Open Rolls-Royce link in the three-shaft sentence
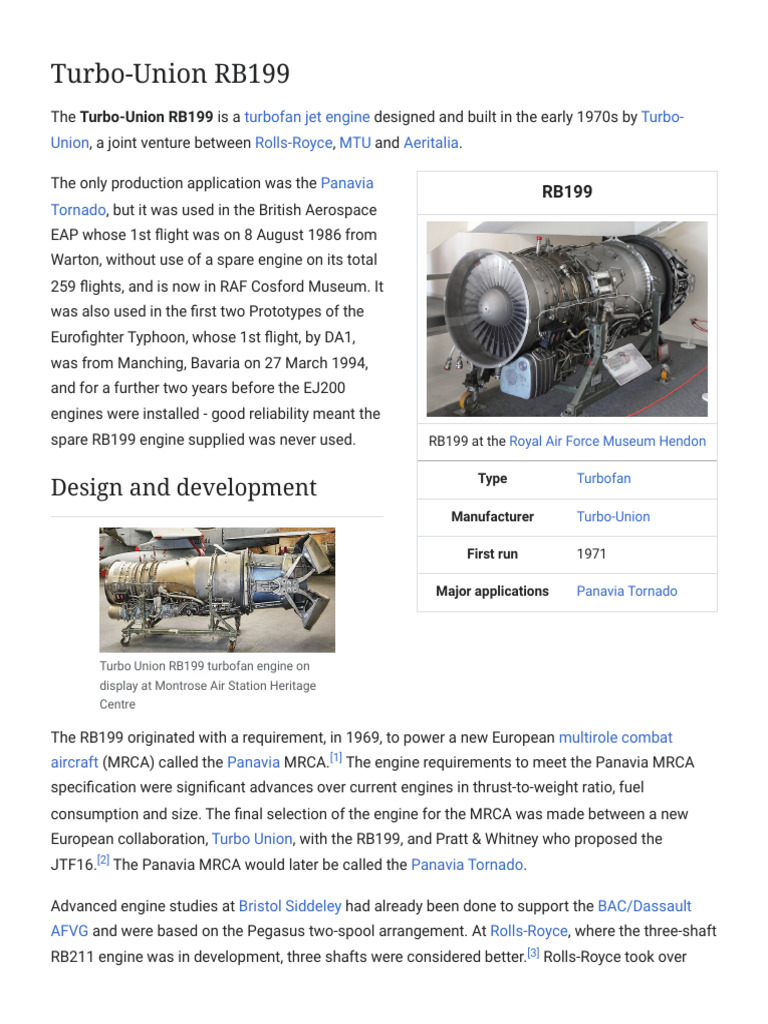This screenshot has height=1024, width=768. [529, 931]
